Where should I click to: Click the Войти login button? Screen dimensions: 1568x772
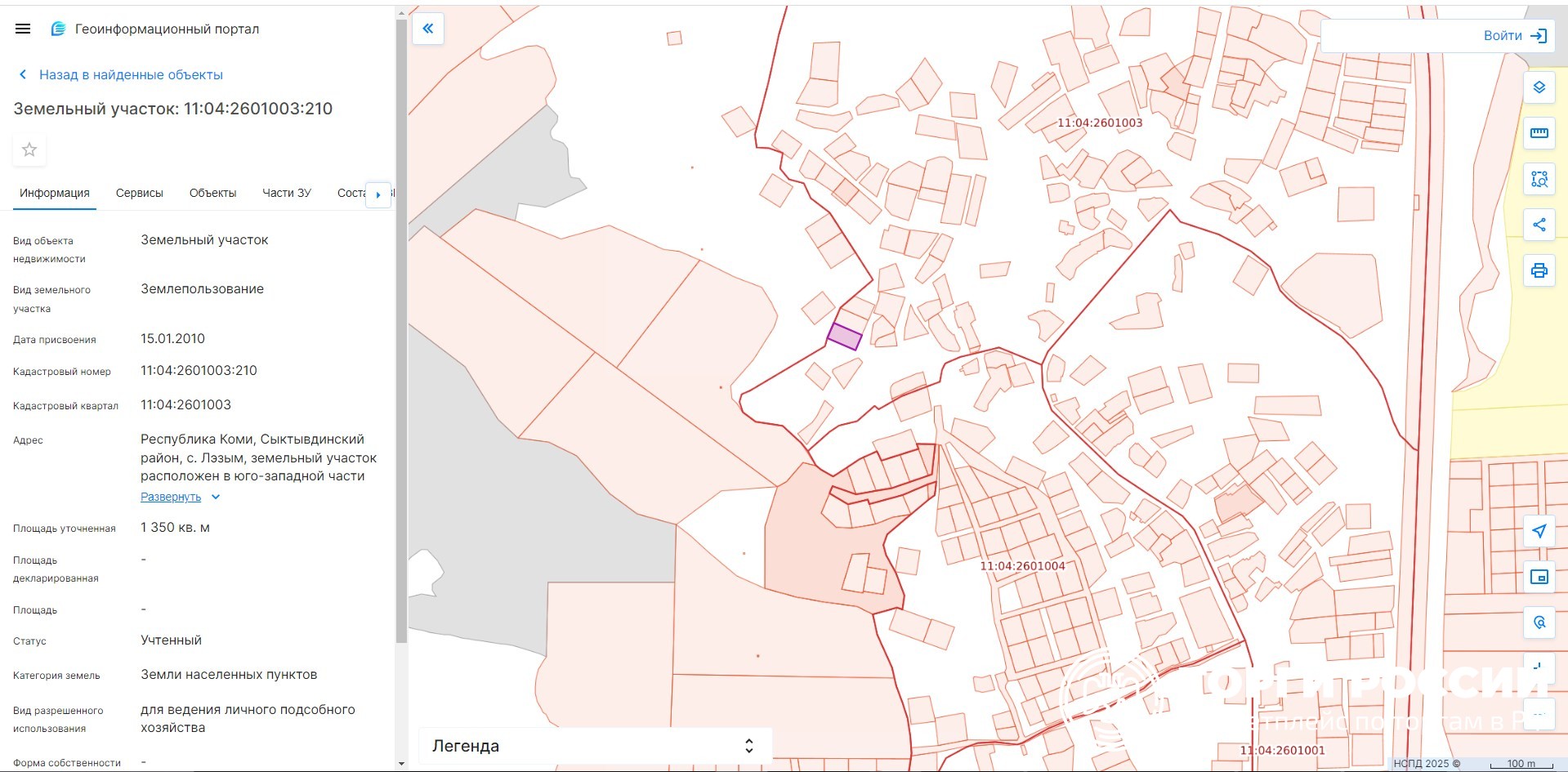point(1514,36)
